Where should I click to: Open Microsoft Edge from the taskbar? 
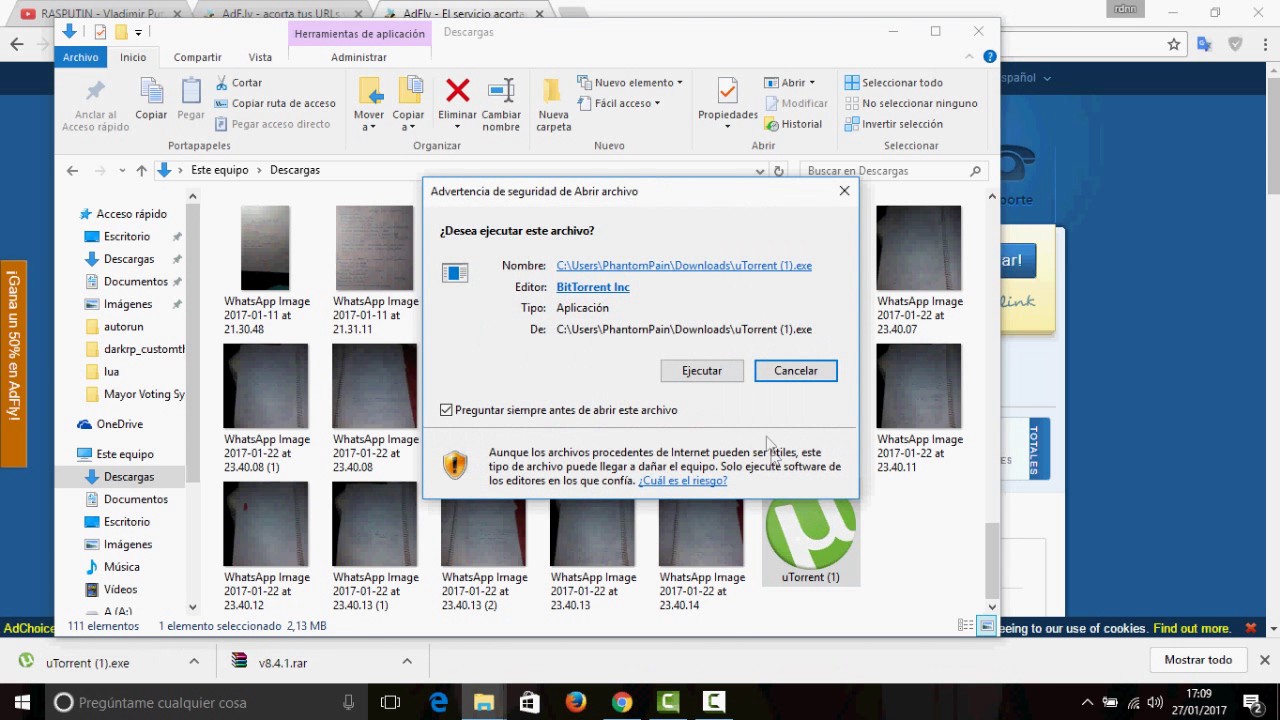pyautogui.click(x=439, y=702)
